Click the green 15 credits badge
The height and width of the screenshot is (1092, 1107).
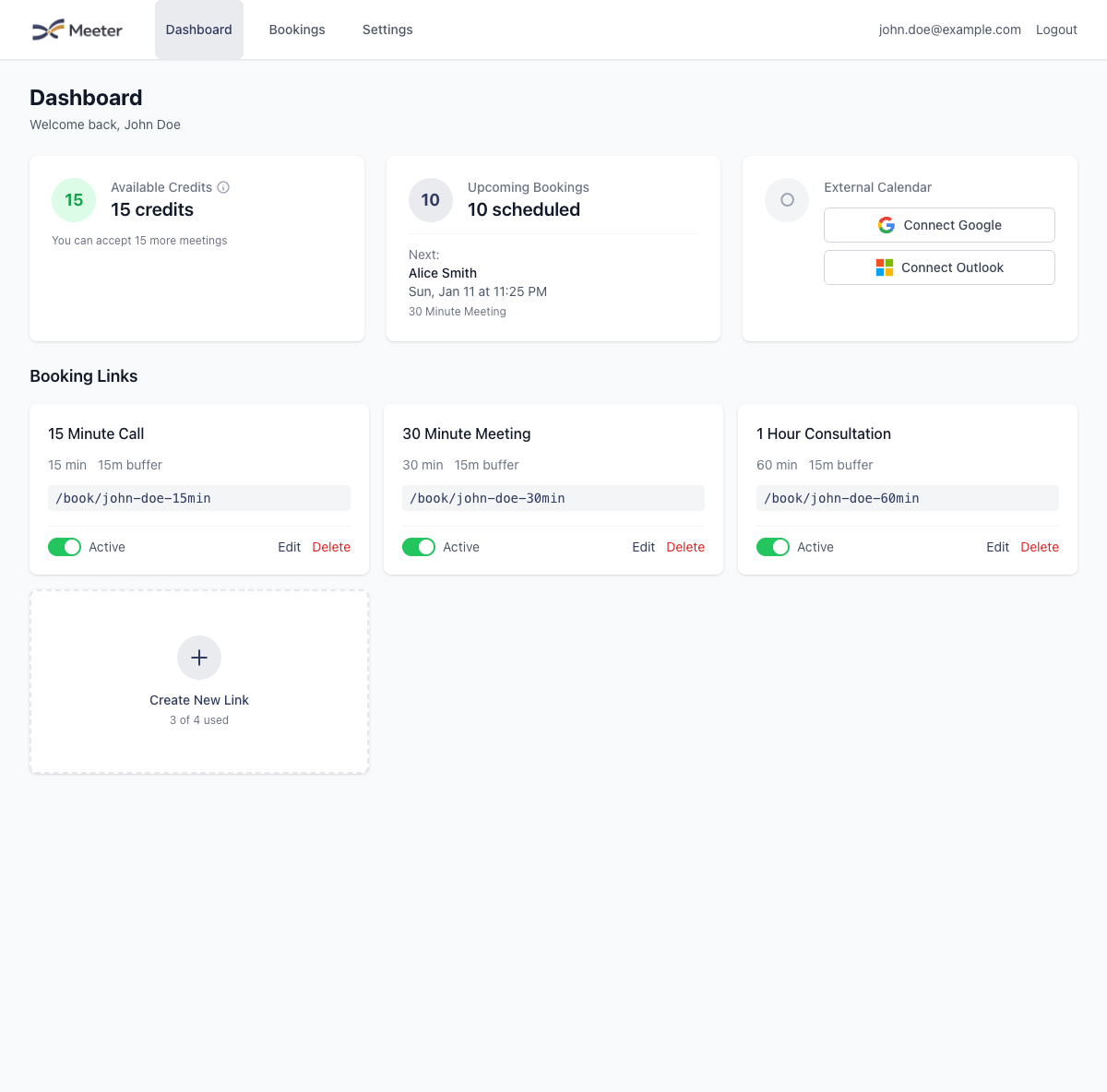tap(73, 199)
